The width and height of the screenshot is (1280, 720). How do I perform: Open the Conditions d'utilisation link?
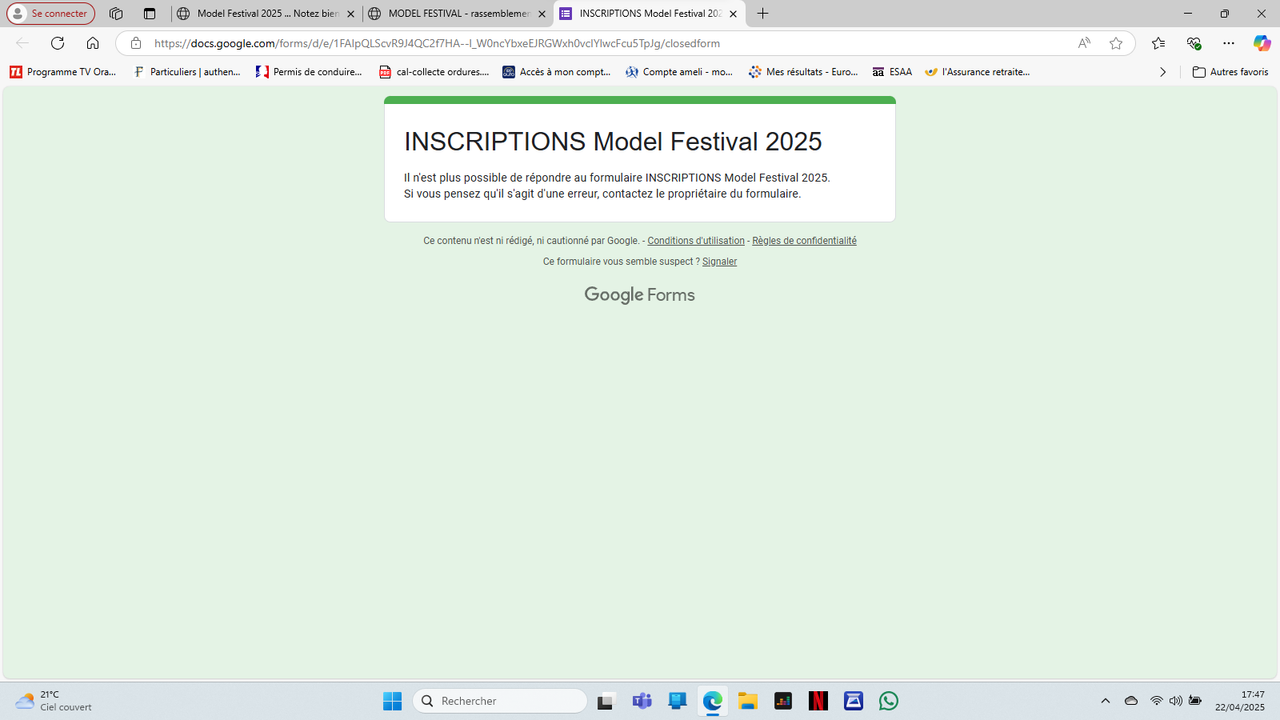click(x=696, y=241)
